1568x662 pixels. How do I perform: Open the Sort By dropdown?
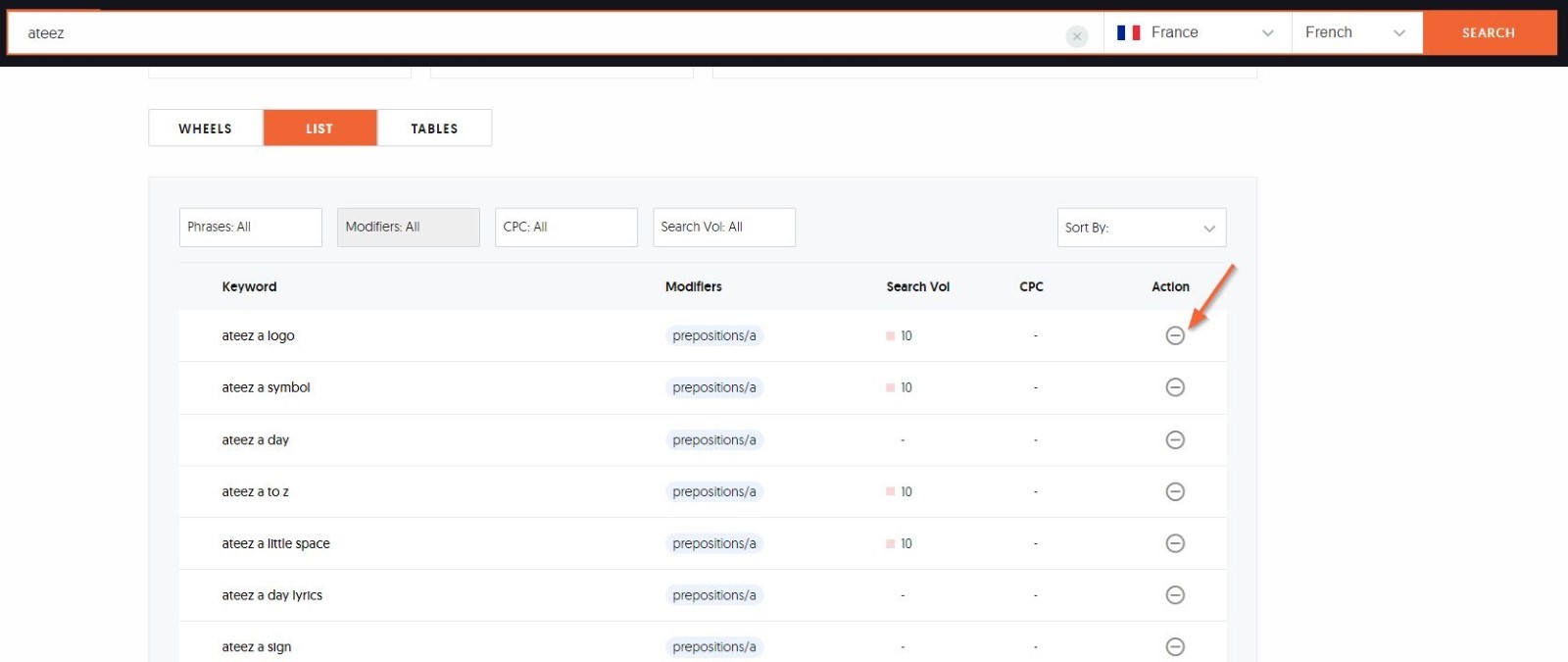click(x=1142, y=228)
